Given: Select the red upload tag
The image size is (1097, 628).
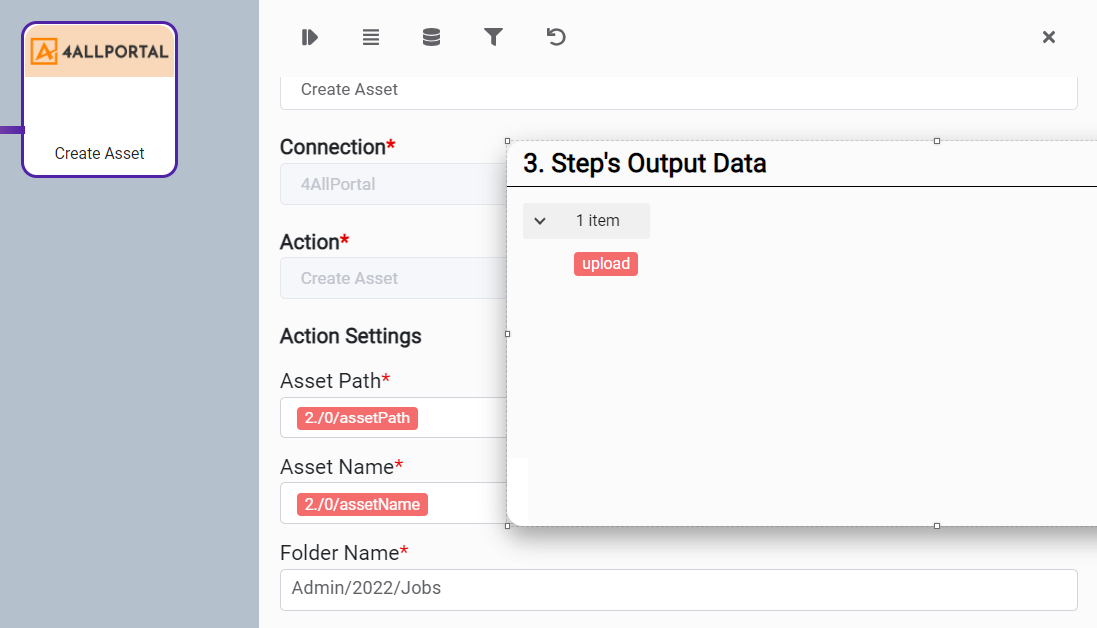Looking at the screenshot, I should coord(605,264).
